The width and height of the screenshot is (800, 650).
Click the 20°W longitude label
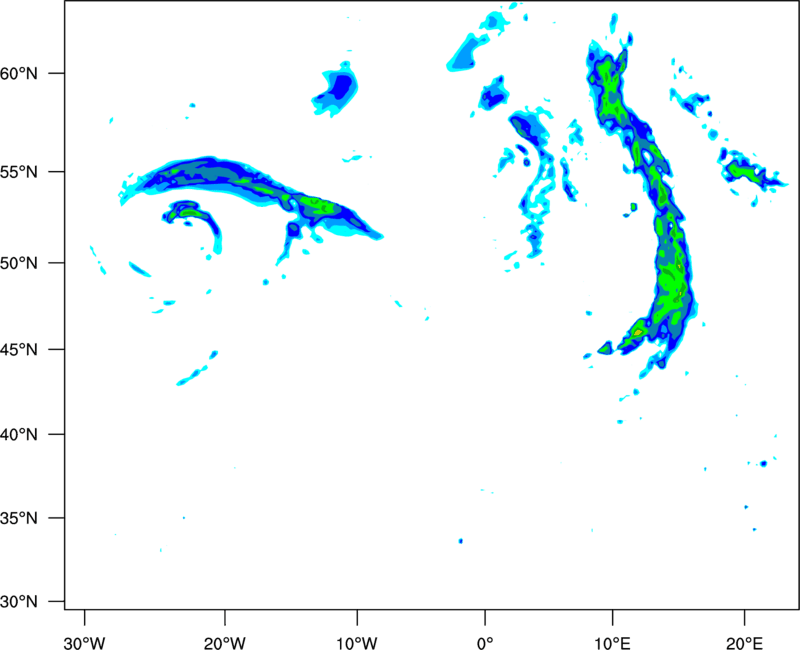pyautogui.click(x=224, y=643)
